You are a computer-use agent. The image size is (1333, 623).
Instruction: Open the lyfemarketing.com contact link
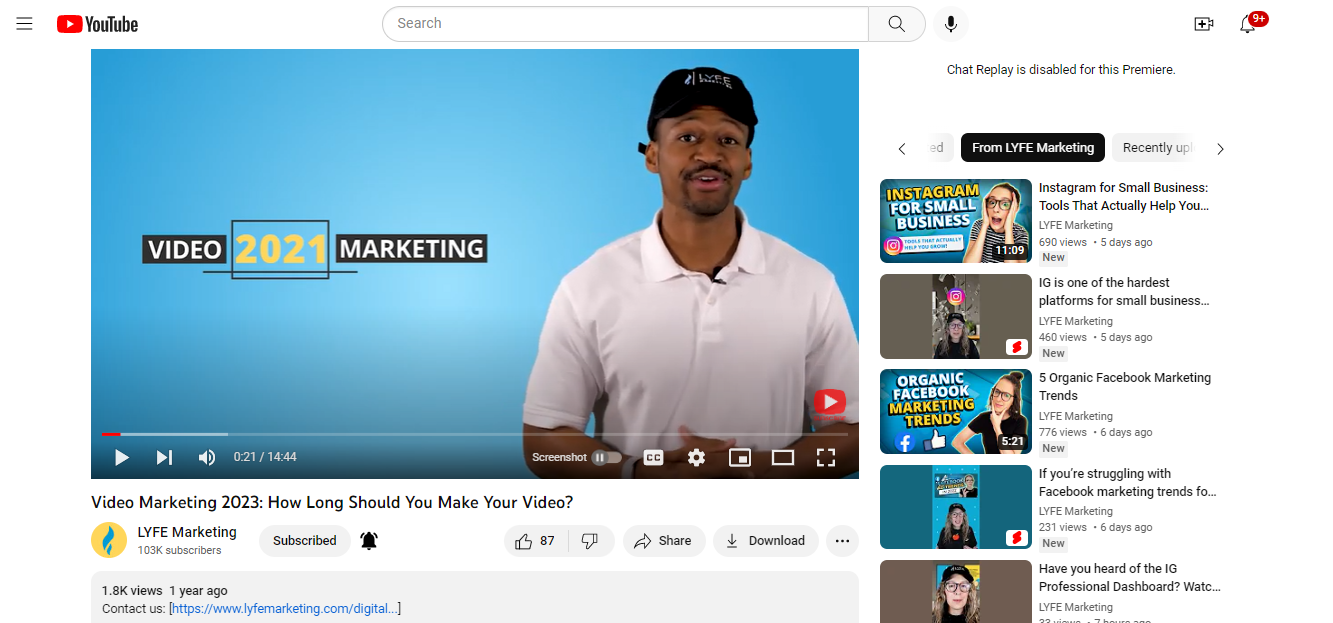pyautogui.click(x=286, y=608)
